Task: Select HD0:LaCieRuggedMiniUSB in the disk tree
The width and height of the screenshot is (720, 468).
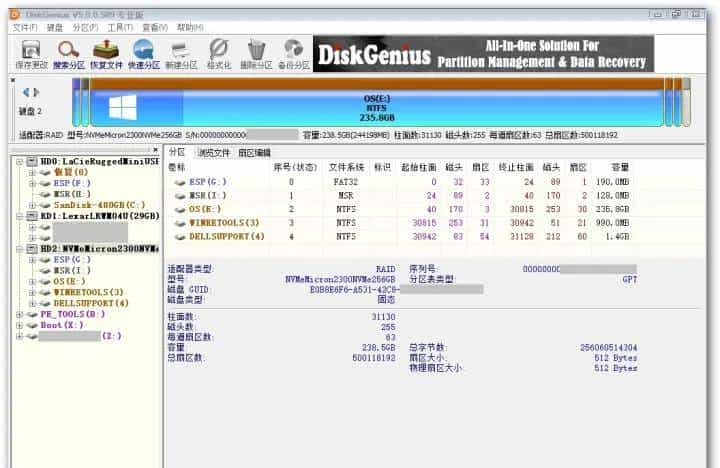Action: pyautogui.click(x=99, y=161)
